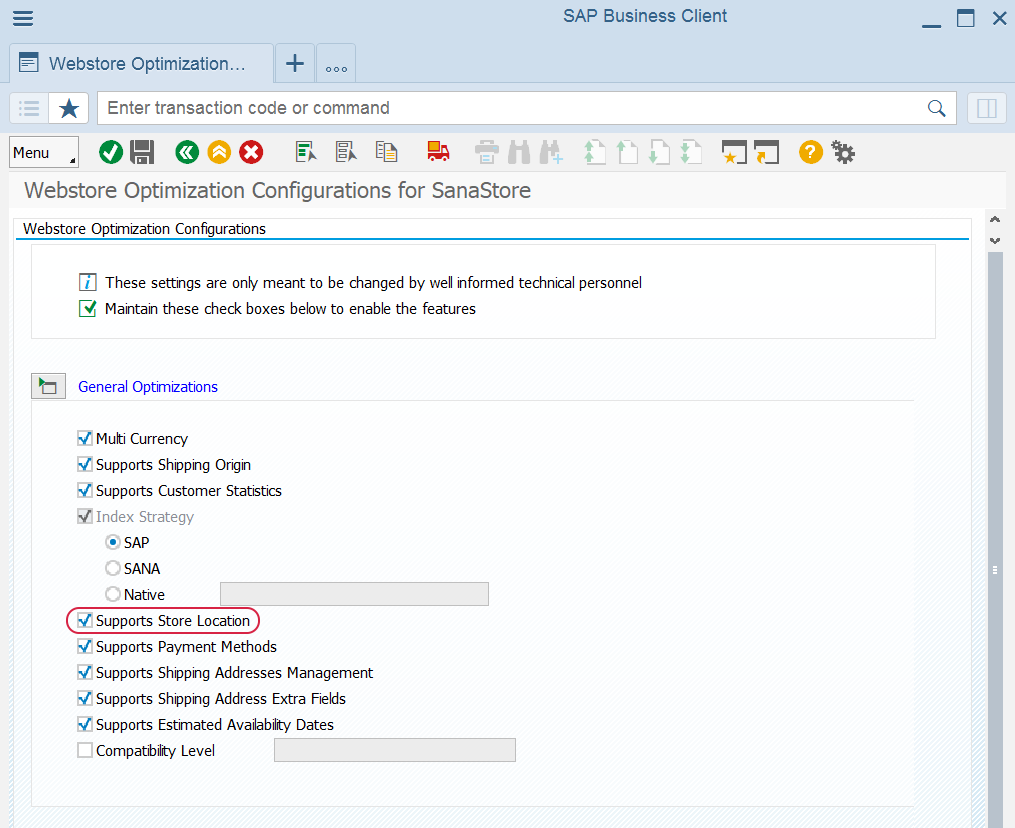1015x828 pixels.
Task: Open the Menu dropdown in the toolbar
Action: tap(44, 153)
